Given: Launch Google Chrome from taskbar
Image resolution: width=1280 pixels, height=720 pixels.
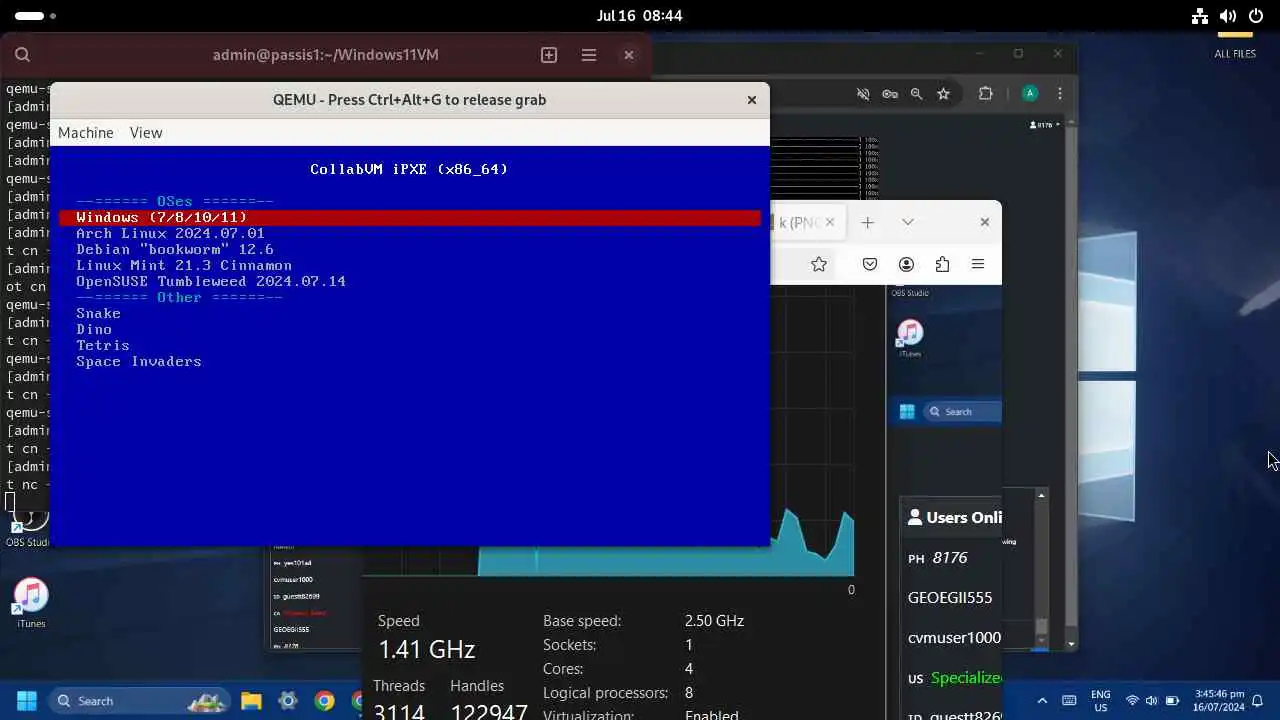Looking at the screenshot, I should [324, 701].
